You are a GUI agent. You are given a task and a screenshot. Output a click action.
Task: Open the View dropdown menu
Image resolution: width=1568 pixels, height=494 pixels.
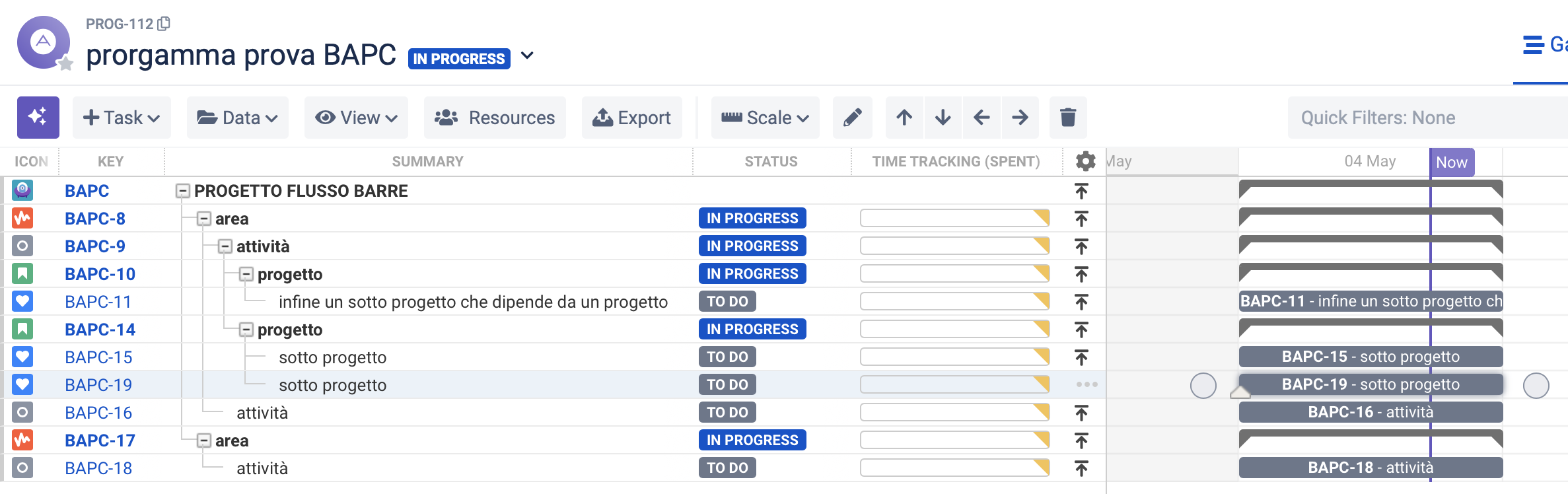coord(356,118)
